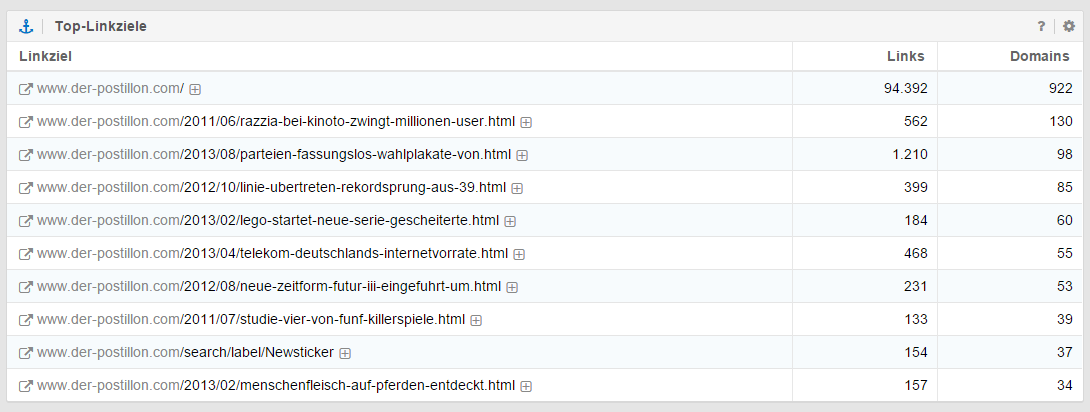Sort by the Links column header

(905, 56)
